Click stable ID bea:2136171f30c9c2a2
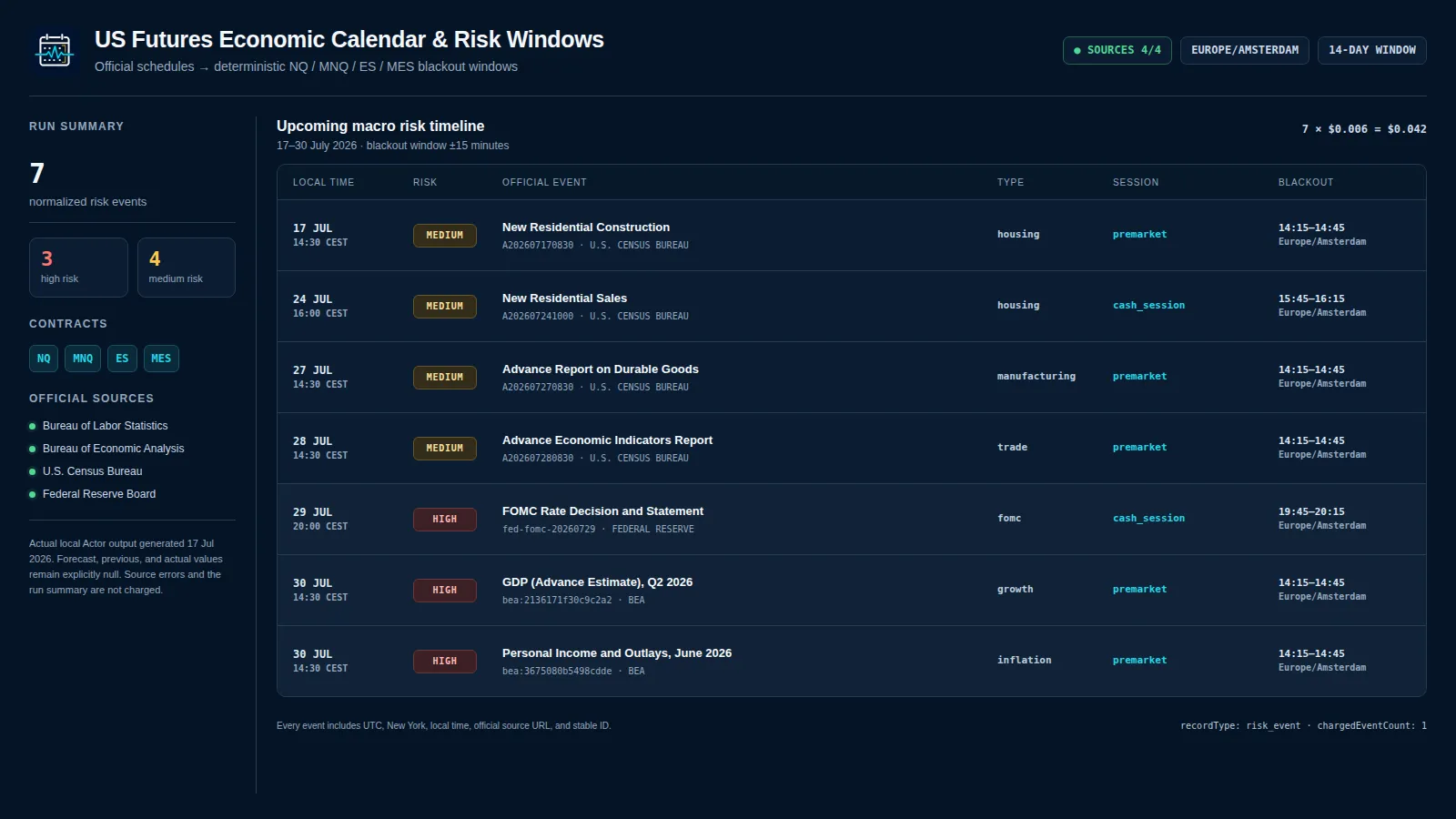Screen dimensions: 1456x819 point(557,601)
